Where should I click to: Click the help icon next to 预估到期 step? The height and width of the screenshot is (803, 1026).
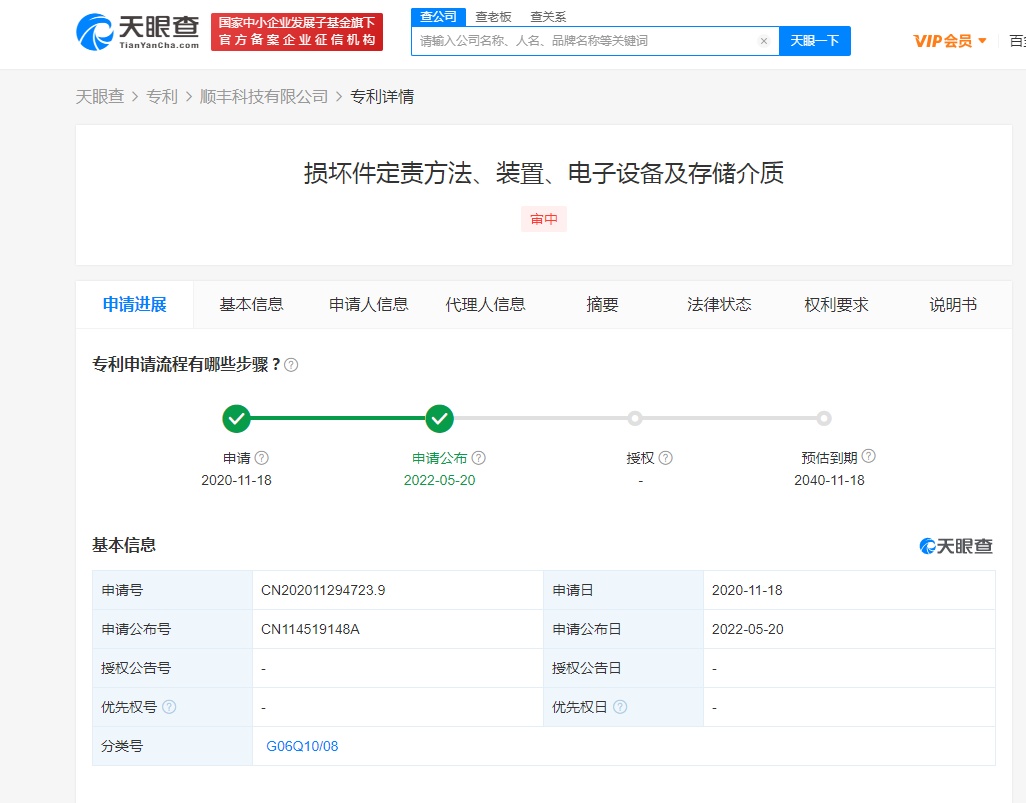point(868,456)
